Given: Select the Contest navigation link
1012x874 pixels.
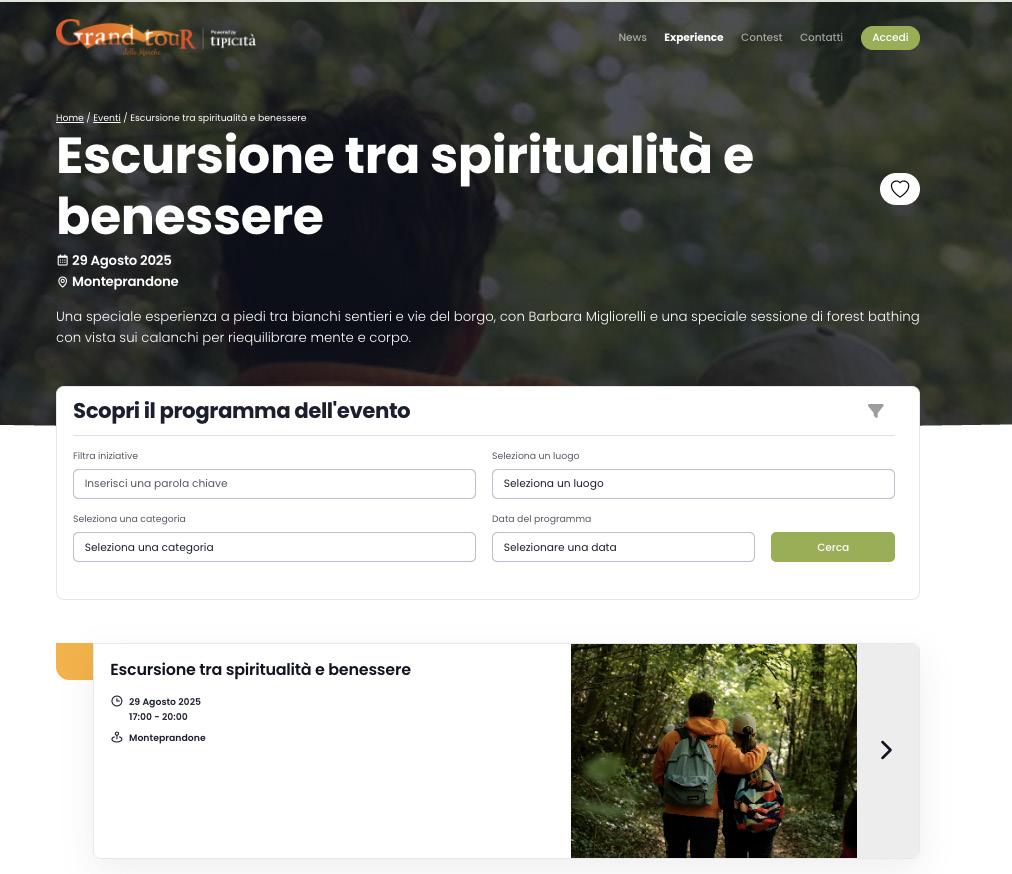Looking at the screenshot, I should point(762,37).
